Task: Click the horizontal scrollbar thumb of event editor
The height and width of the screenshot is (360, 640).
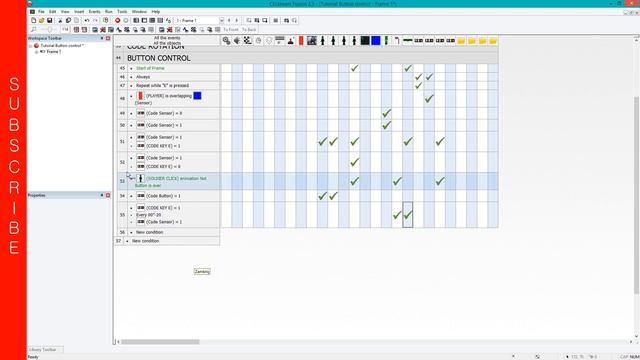Action: (x=160, y=342)
